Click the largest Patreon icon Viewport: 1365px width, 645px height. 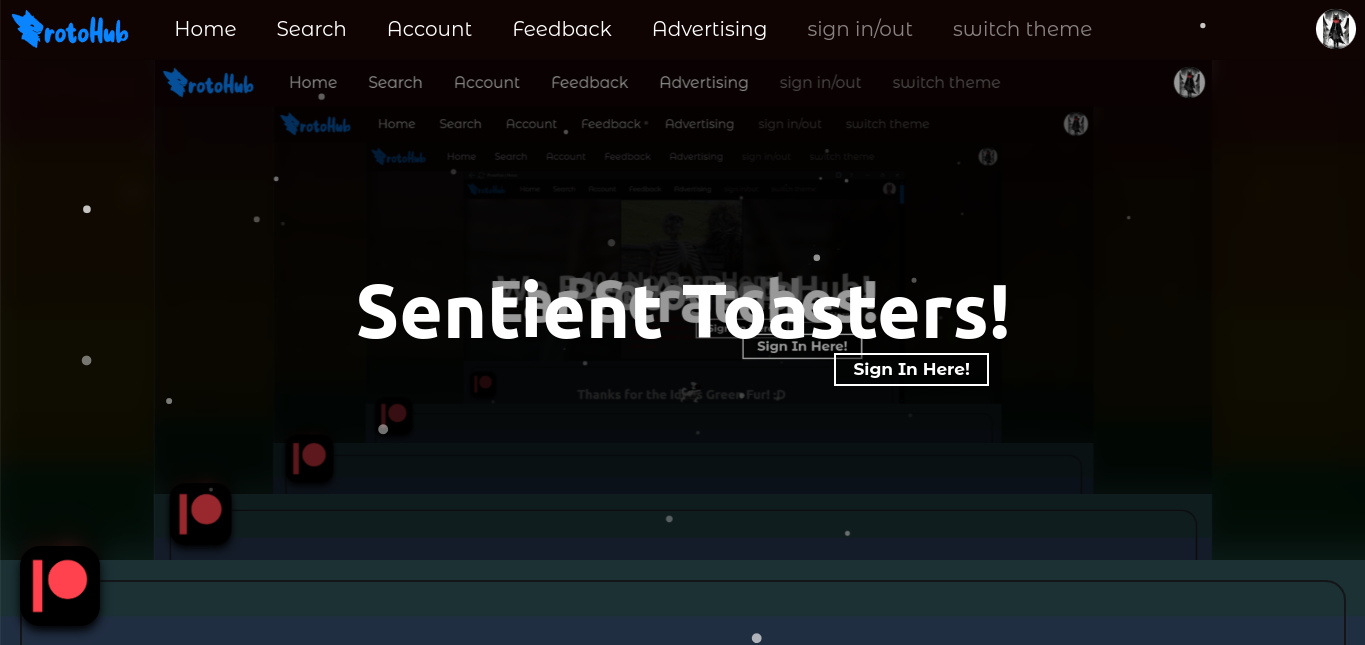60,586
